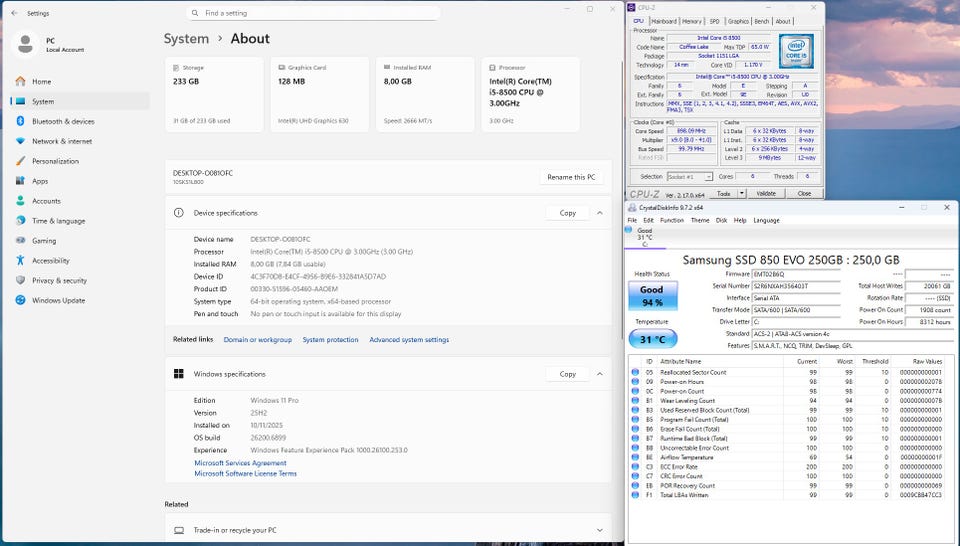This screenshot has height=546, width=960.
Task: Click the Find a setting search box
Action: pos(313,13)
